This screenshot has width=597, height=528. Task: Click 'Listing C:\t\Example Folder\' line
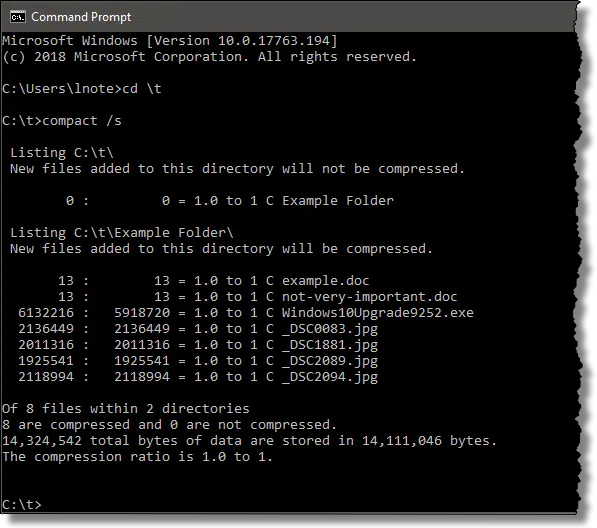122,233
